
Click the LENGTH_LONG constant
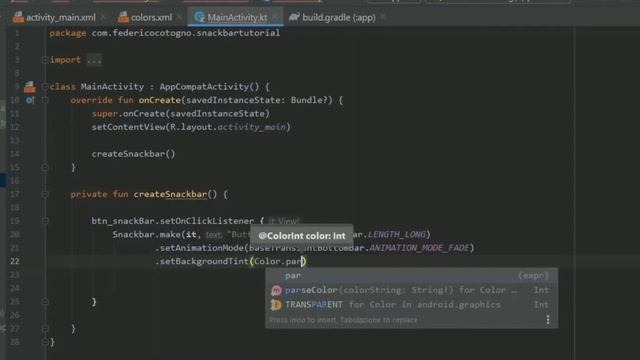pos(396,234)
